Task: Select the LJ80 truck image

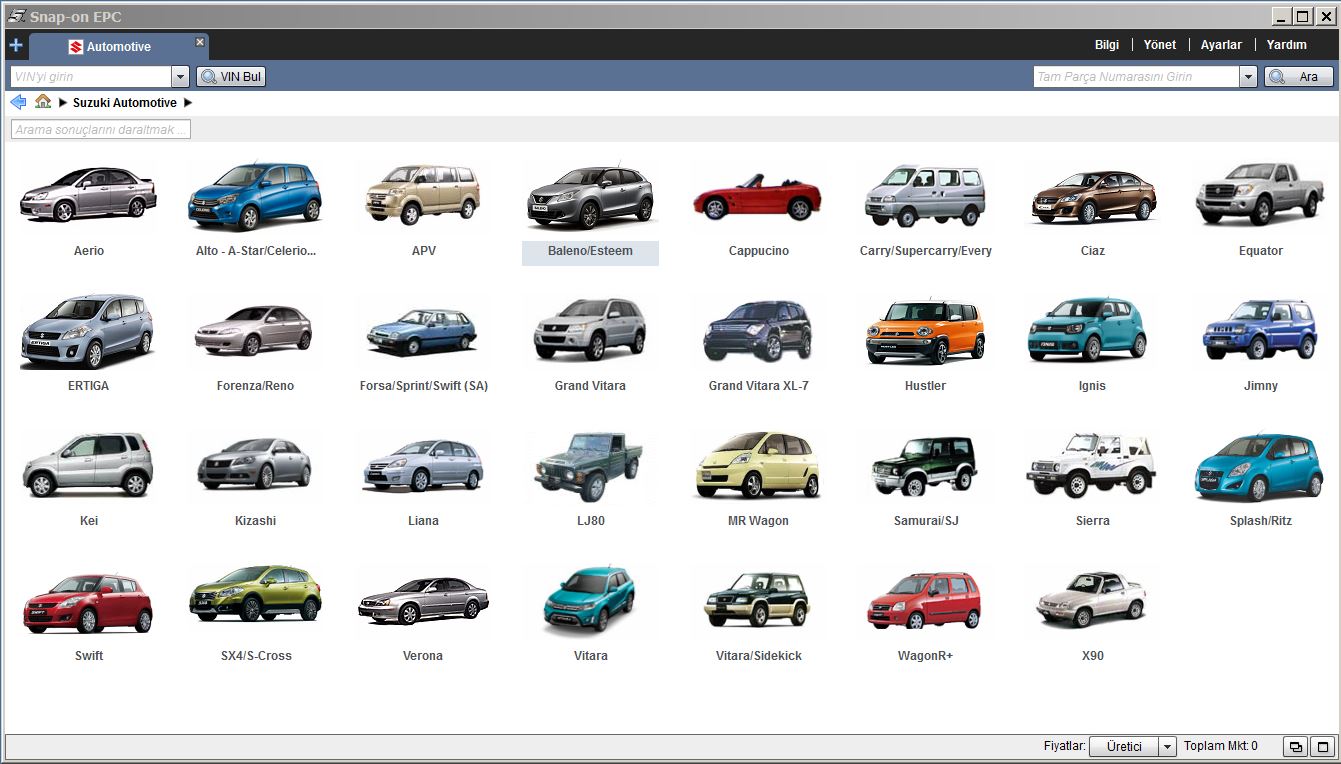Action: (590, 467)
